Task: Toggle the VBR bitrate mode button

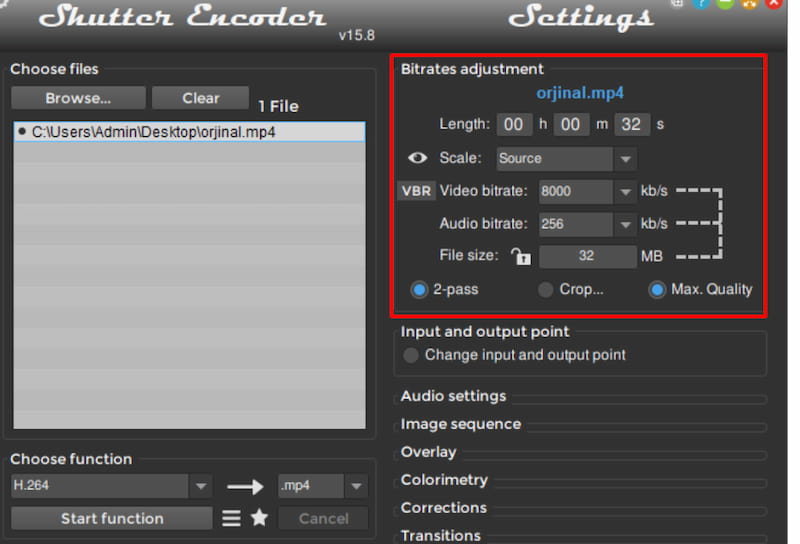Action: click(416, 191)
